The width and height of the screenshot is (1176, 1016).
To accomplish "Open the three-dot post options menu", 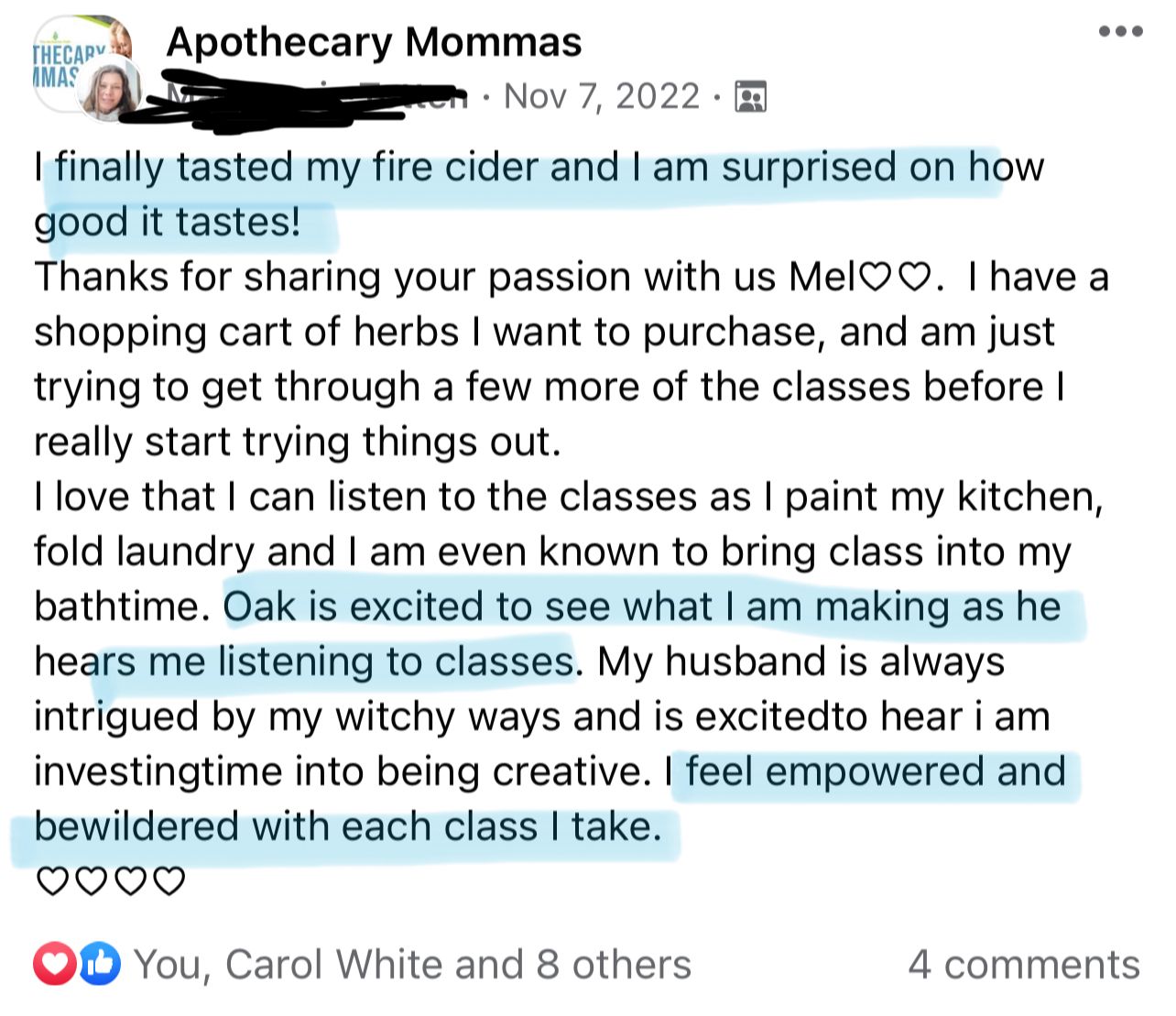I will [x=1120, y=32].
